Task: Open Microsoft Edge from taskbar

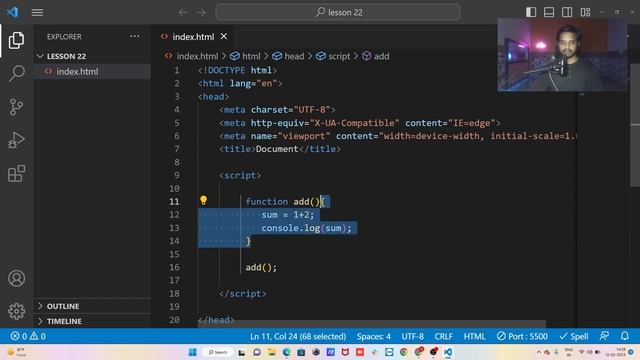Action: (286, 352)
